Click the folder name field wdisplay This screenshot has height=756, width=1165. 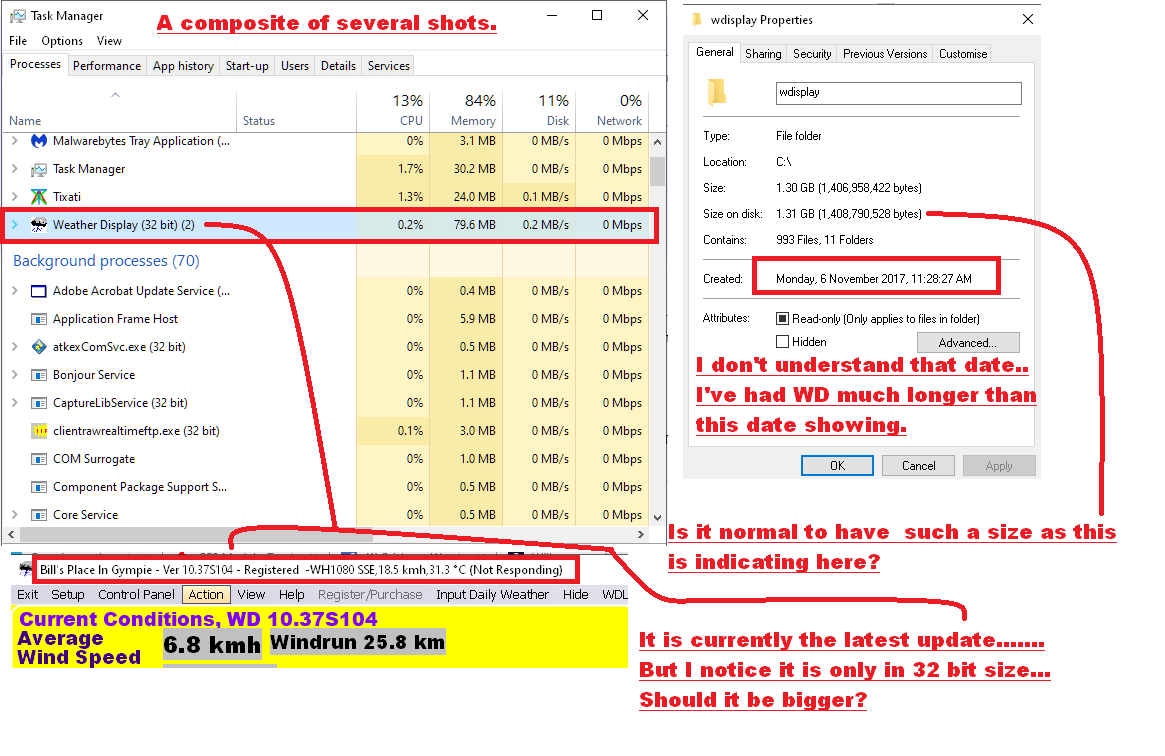click(x=898, y=93)
